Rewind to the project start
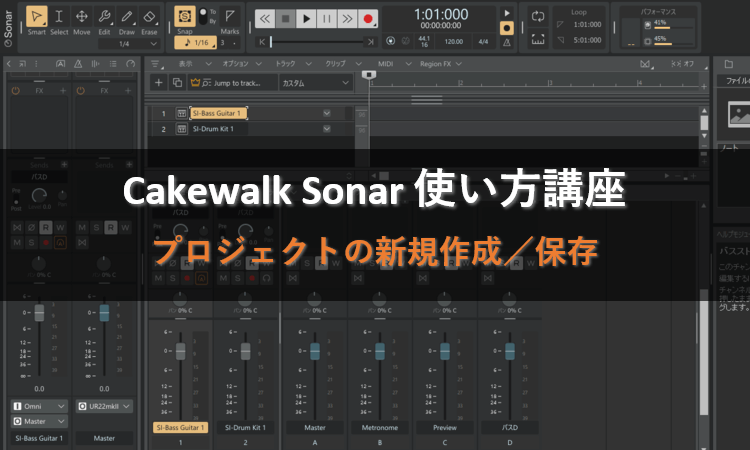The width and height of the screenshot is (750, 450). click(x=264, y=18)
